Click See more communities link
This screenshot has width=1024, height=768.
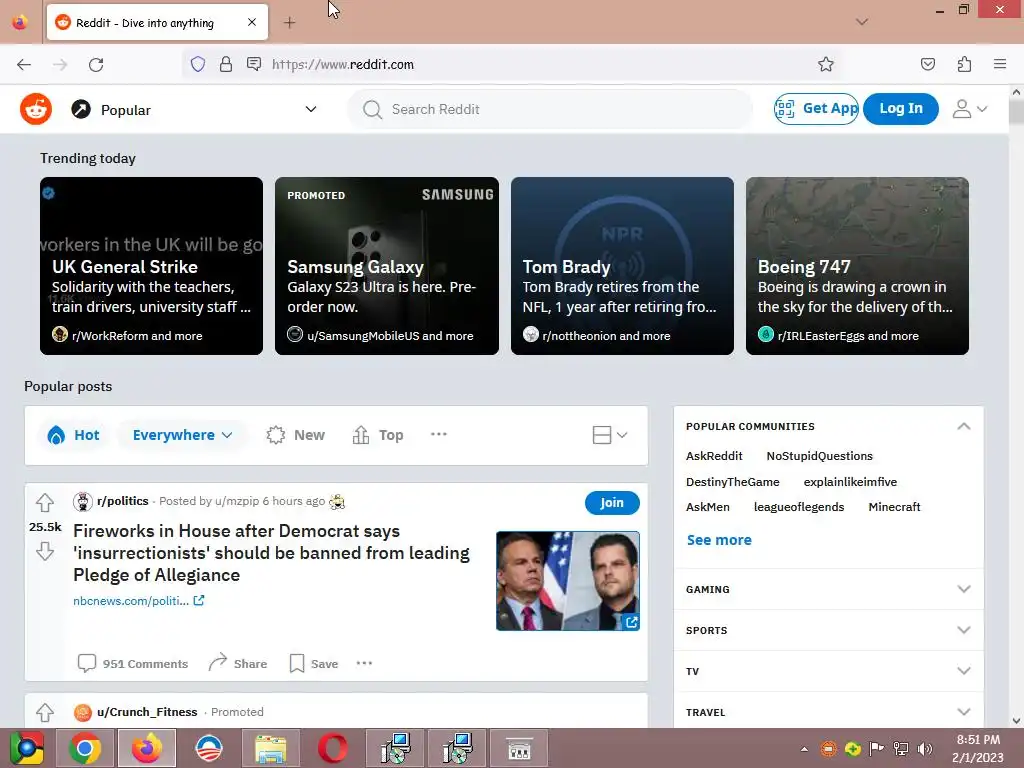point(719,540)
